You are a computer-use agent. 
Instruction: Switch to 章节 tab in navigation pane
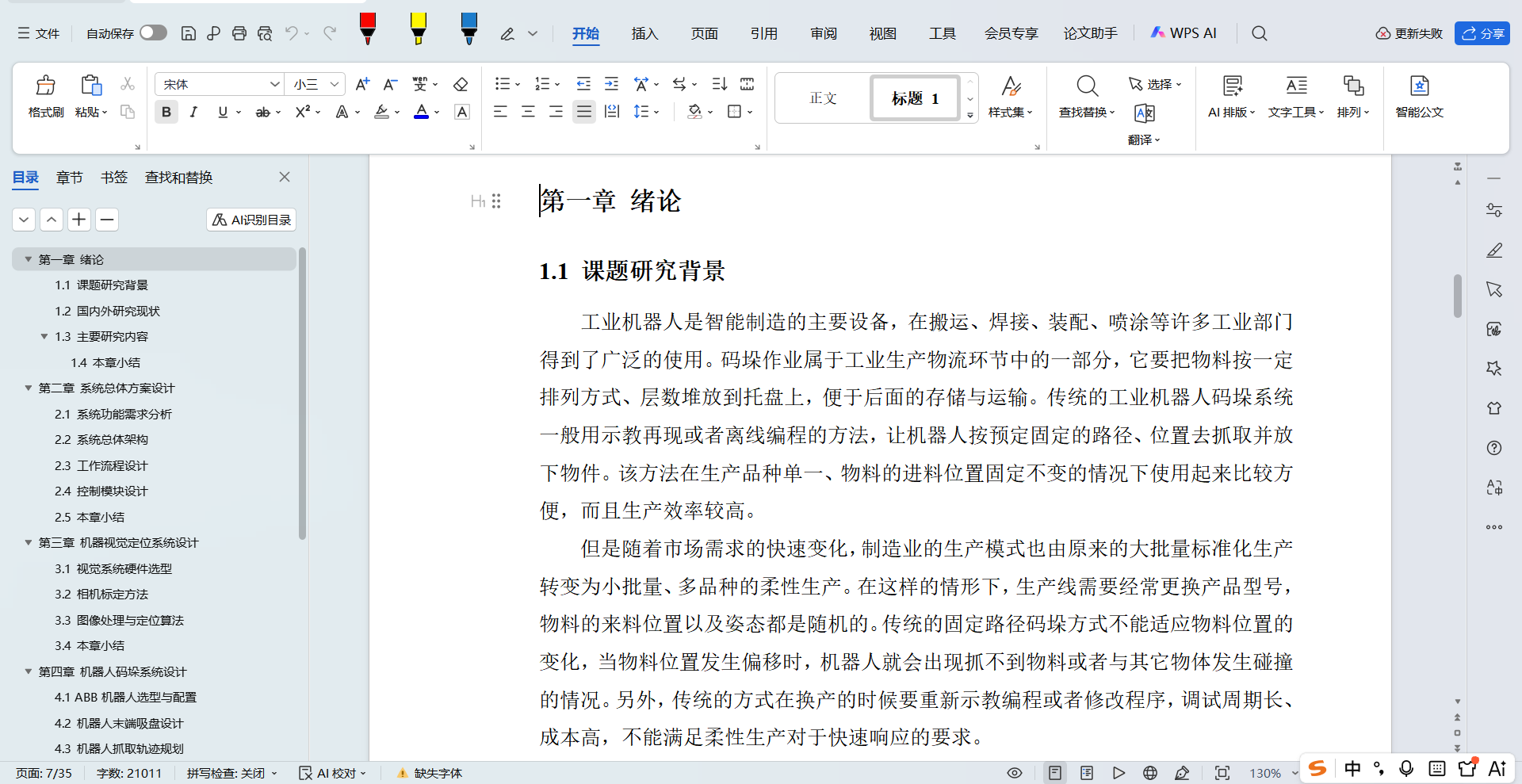click(70, 178)
